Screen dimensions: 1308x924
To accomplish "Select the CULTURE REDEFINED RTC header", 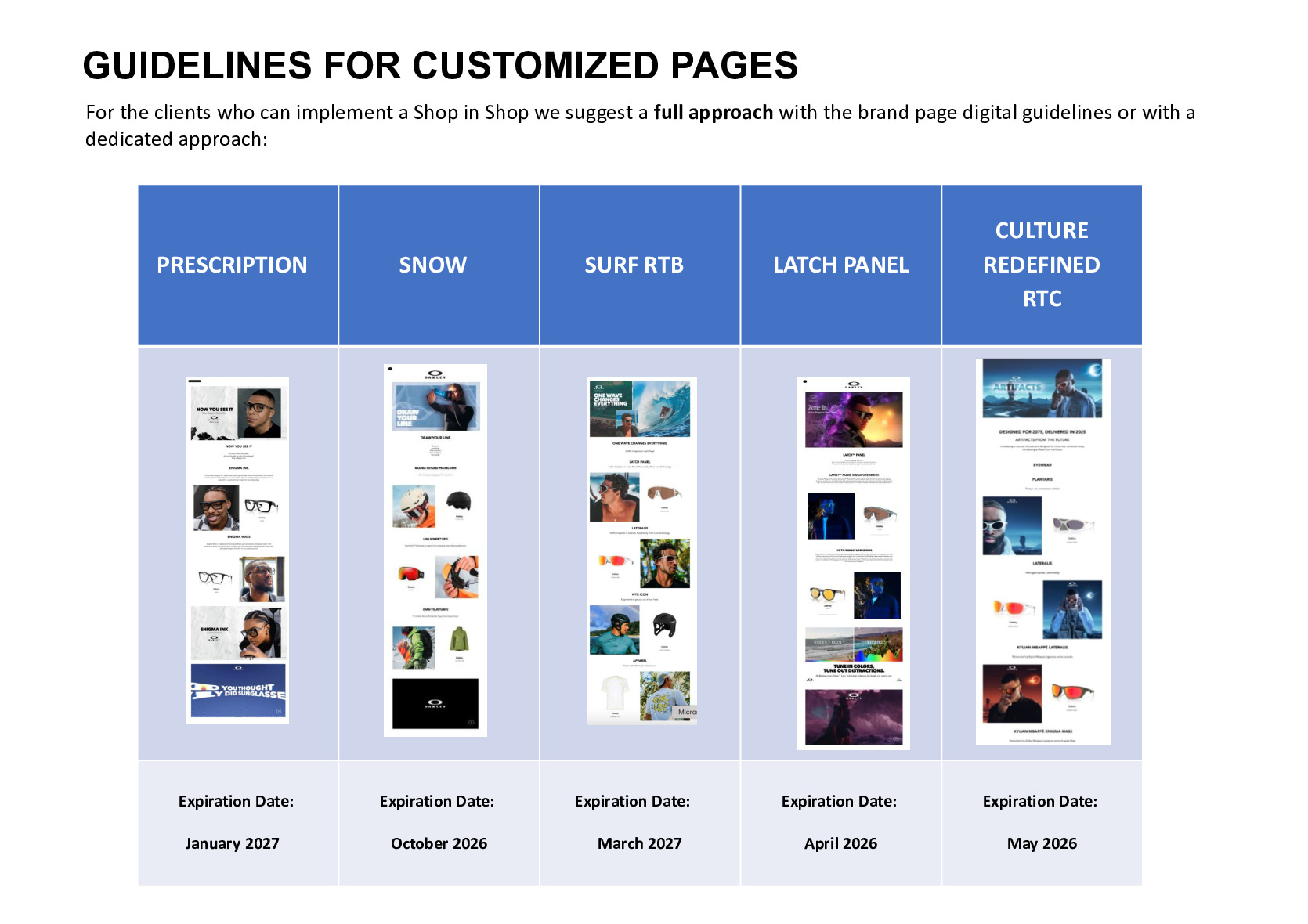I will point(1042,265).
